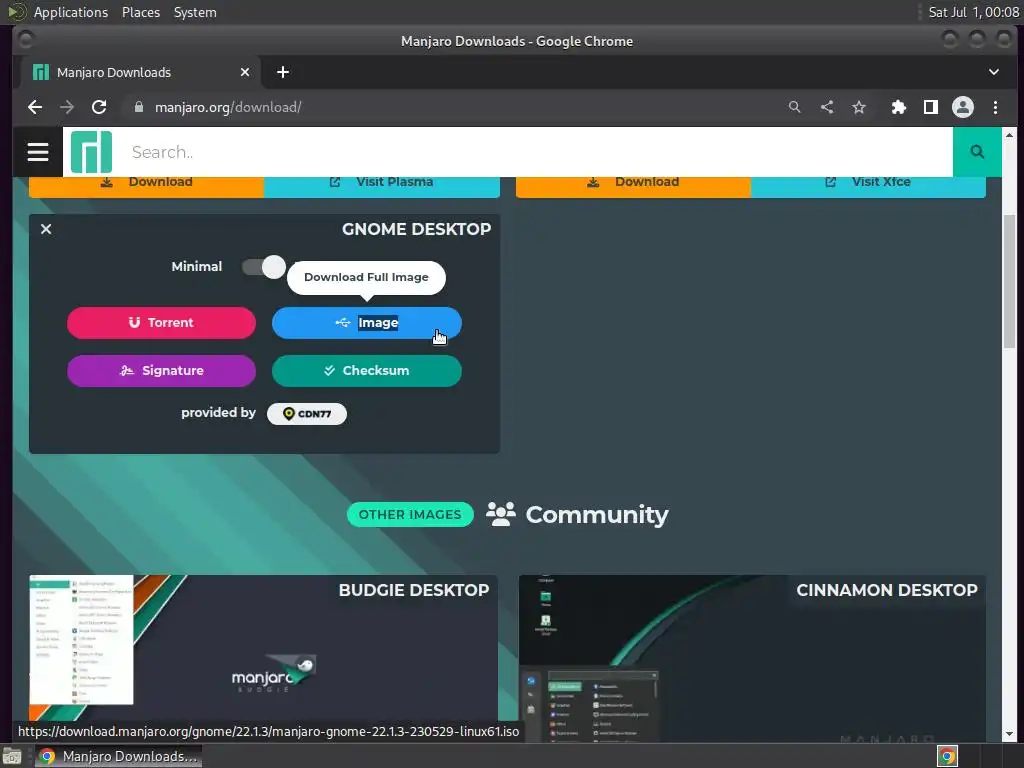Reload the Manjaro download page

point(99,107)
